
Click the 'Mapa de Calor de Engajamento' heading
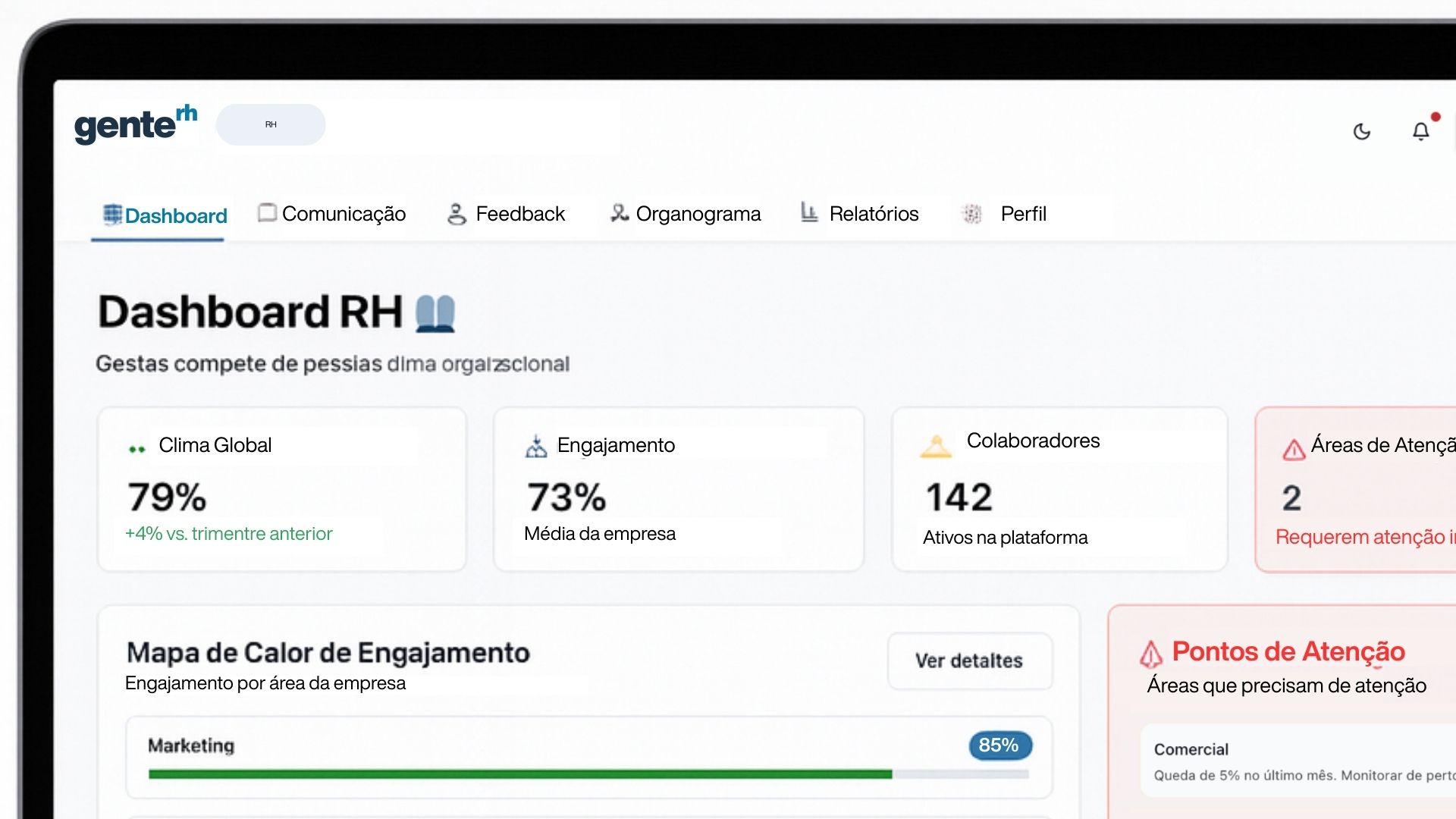coord(328,653)
